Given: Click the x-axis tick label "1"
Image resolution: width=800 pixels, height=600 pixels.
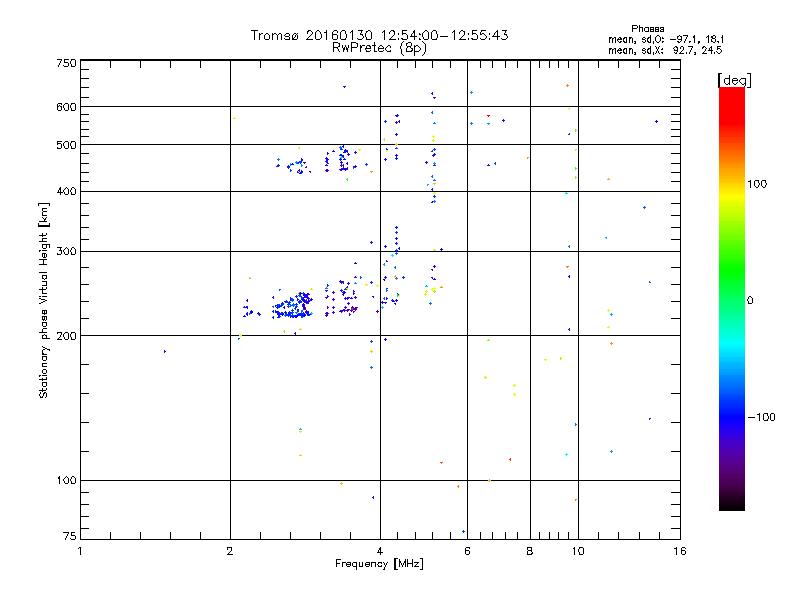Looking at the screenshot, I should pyautogui.click(x=80, y=551).
